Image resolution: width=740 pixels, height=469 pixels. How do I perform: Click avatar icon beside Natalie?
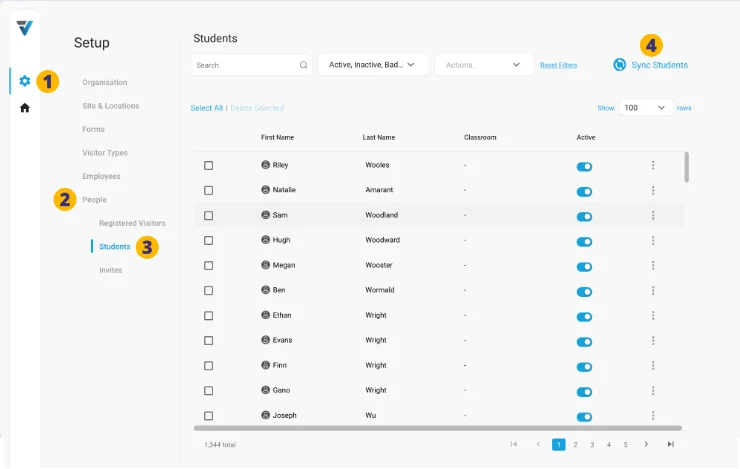pyautogui.click(x=266, y=190)
